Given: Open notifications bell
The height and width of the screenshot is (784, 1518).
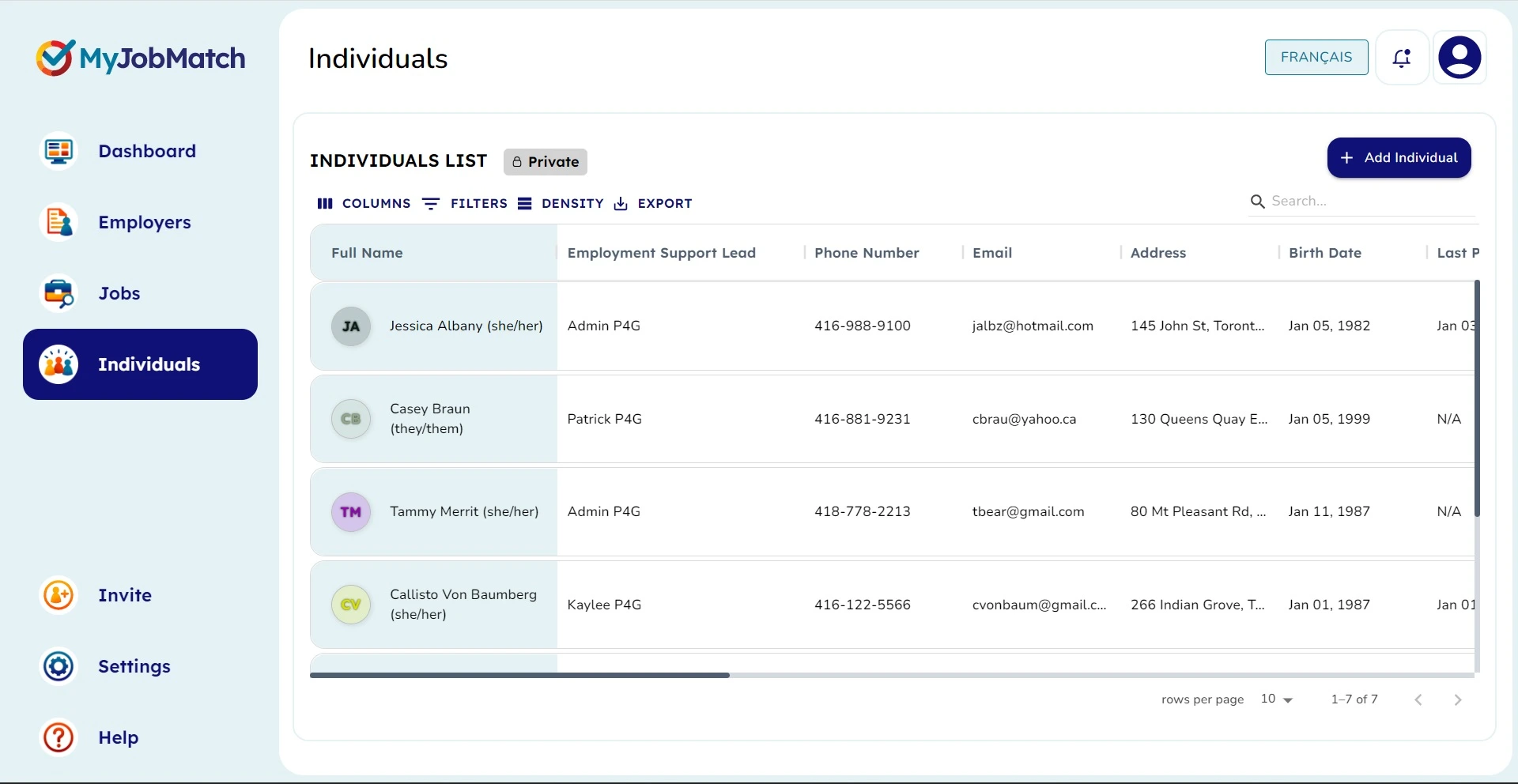Looking at the screenshot, I should coord(1402,58).
